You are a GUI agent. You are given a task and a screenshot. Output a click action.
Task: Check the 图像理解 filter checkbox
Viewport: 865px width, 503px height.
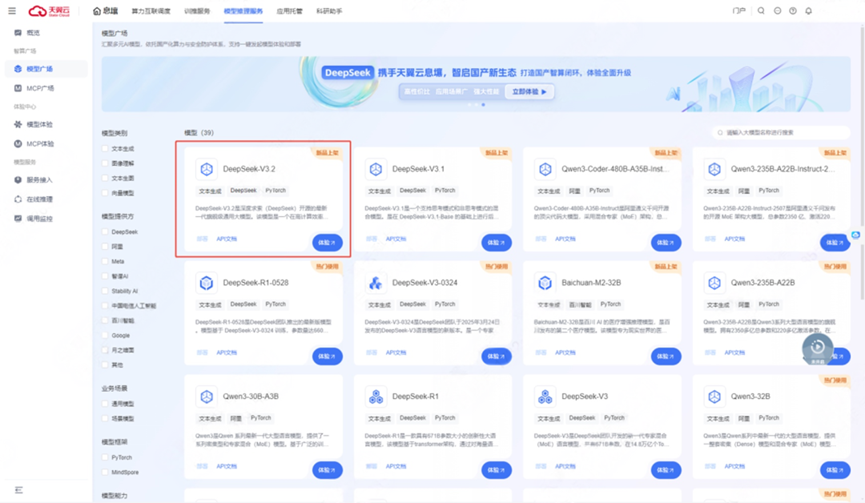pos(105,163)
